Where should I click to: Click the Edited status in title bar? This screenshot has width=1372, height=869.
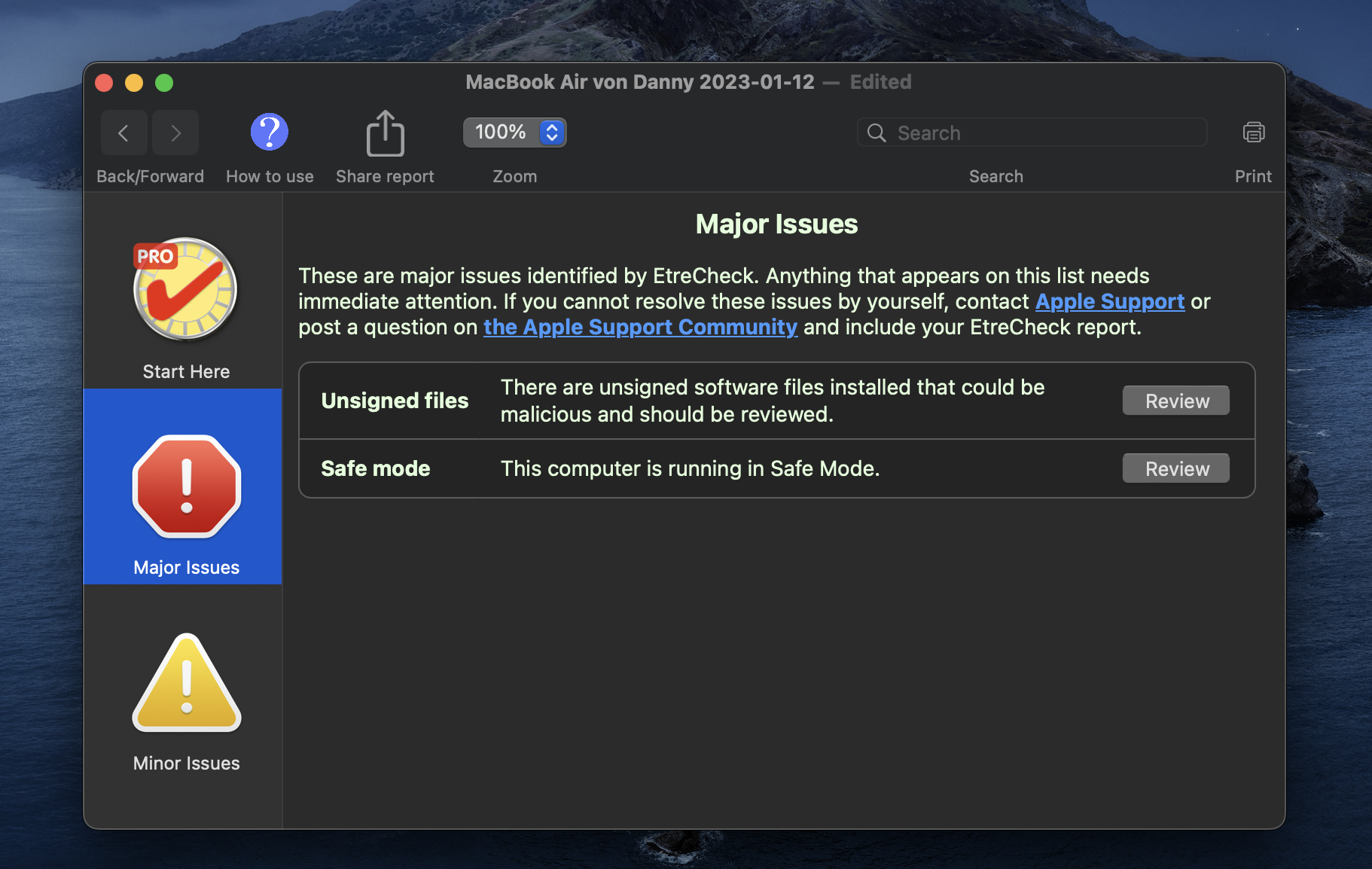click(x=880, y=82)
